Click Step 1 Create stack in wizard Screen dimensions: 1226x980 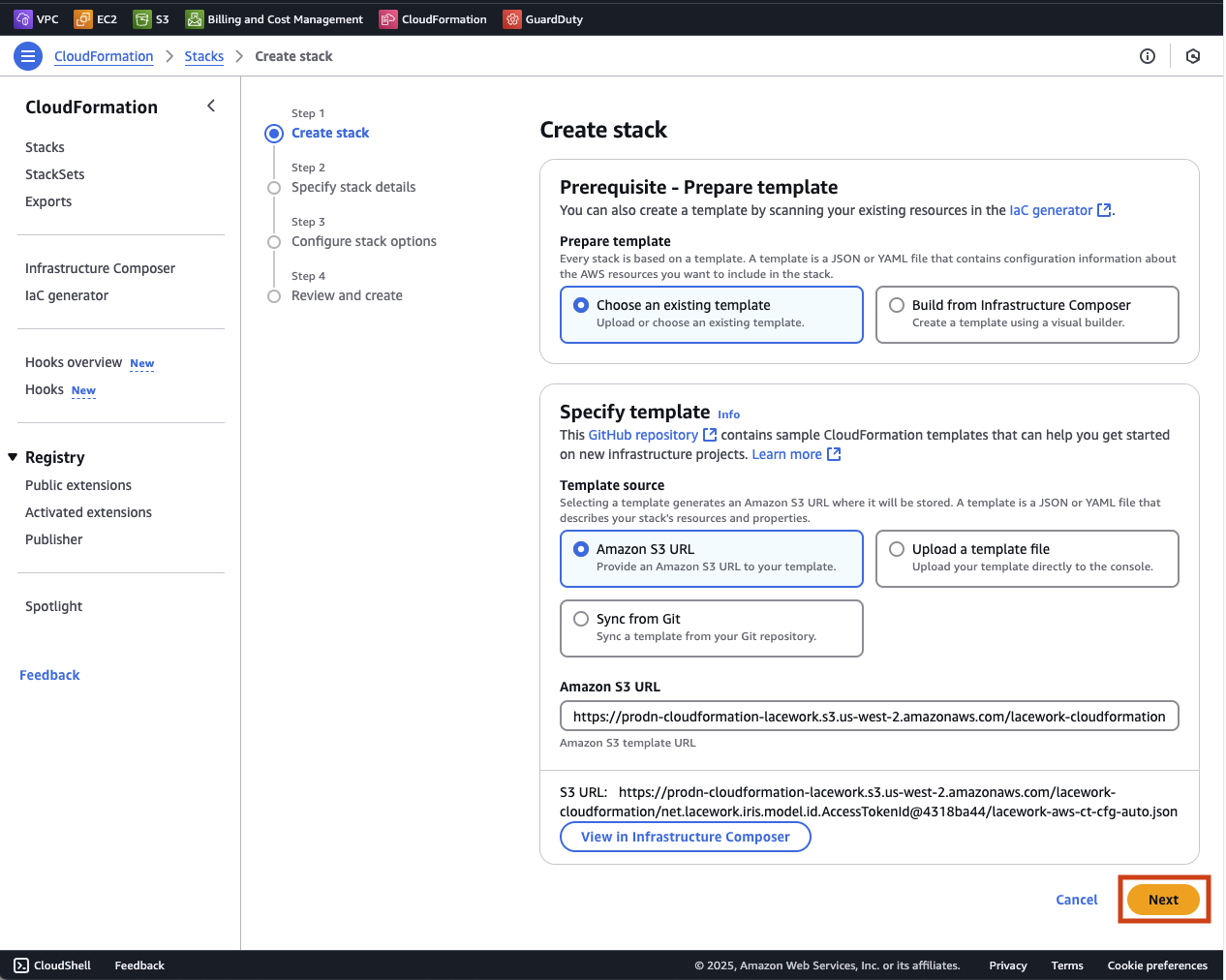pos(330,133)
